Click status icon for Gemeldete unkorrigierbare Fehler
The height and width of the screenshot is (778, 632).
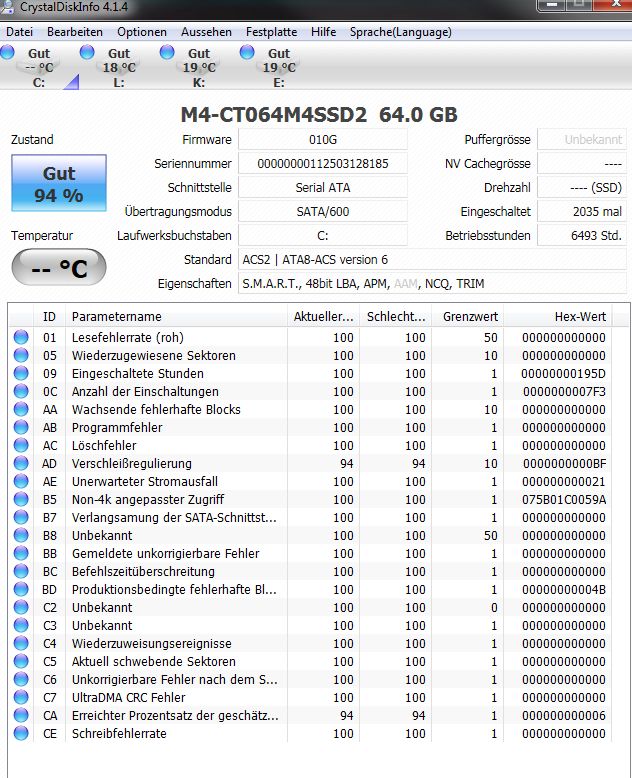click(21, 553)
